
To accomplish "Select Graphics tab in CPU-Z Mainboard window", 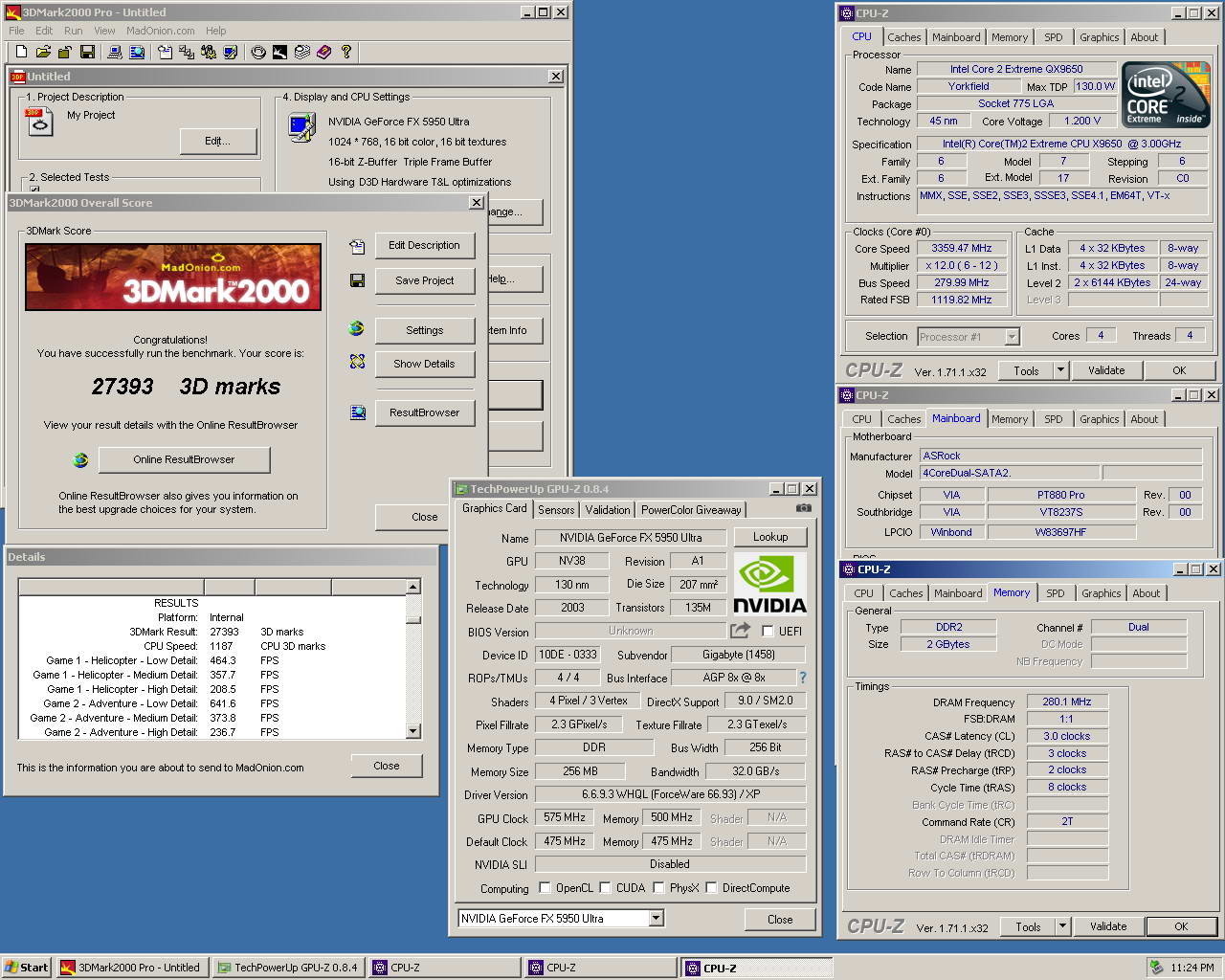I will [x=1099, y=419].
